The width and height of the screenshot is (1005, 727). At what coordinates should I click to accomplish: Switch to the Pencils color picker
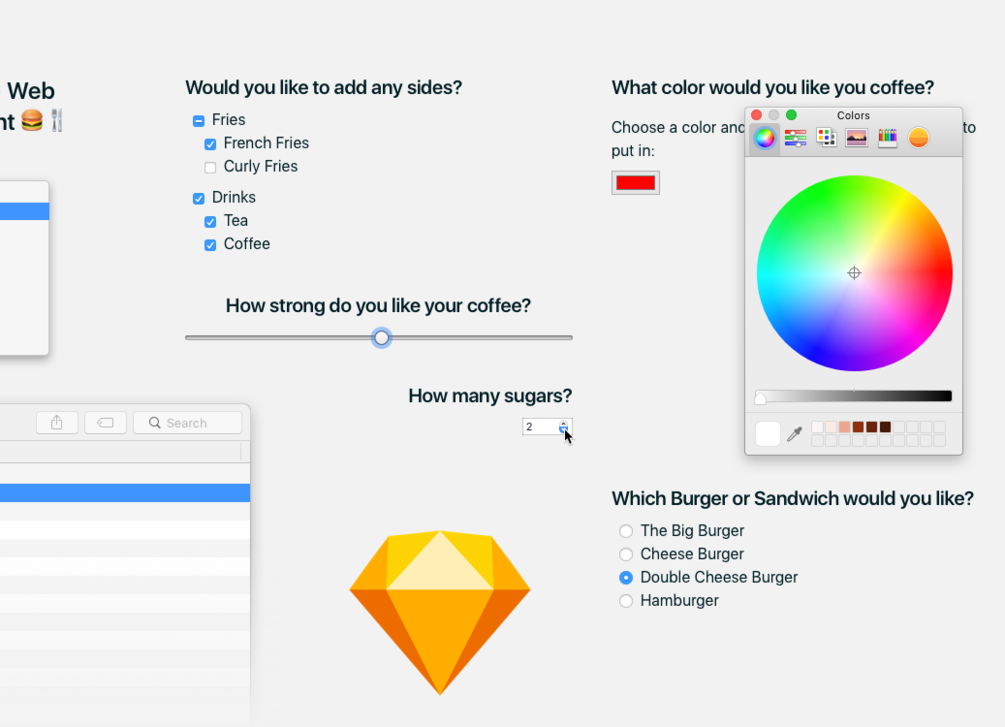pos(887,138)
